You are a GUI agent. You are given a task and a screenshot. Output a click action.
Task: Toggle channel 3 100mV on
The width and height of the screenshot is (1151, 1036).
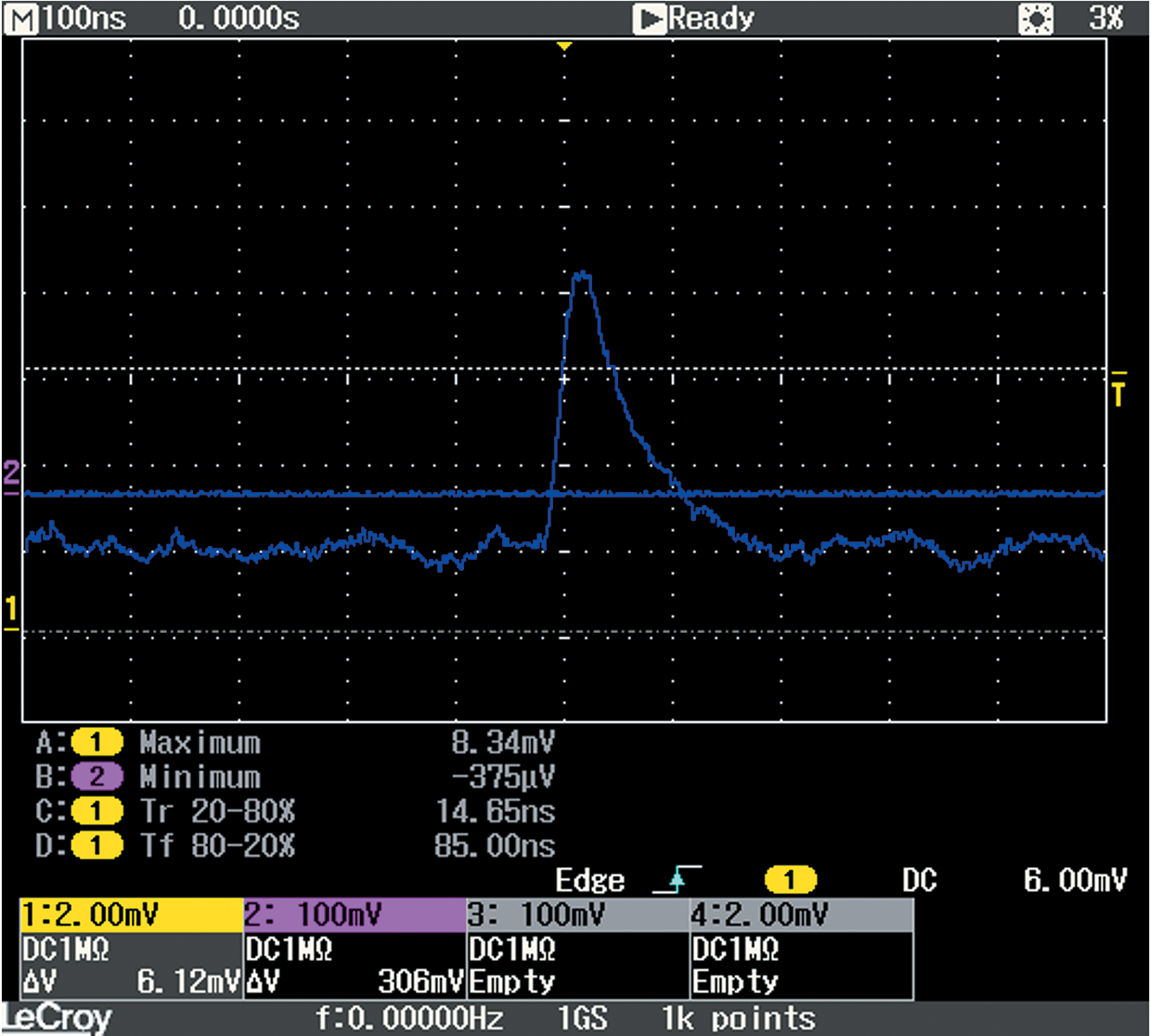click(x=577, y=915)
